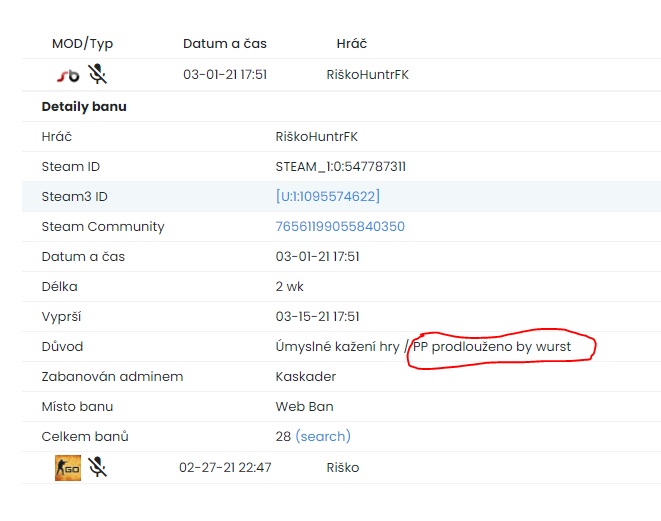Open Steam Community profile link 76561199055840350

(x=340, y=226)
